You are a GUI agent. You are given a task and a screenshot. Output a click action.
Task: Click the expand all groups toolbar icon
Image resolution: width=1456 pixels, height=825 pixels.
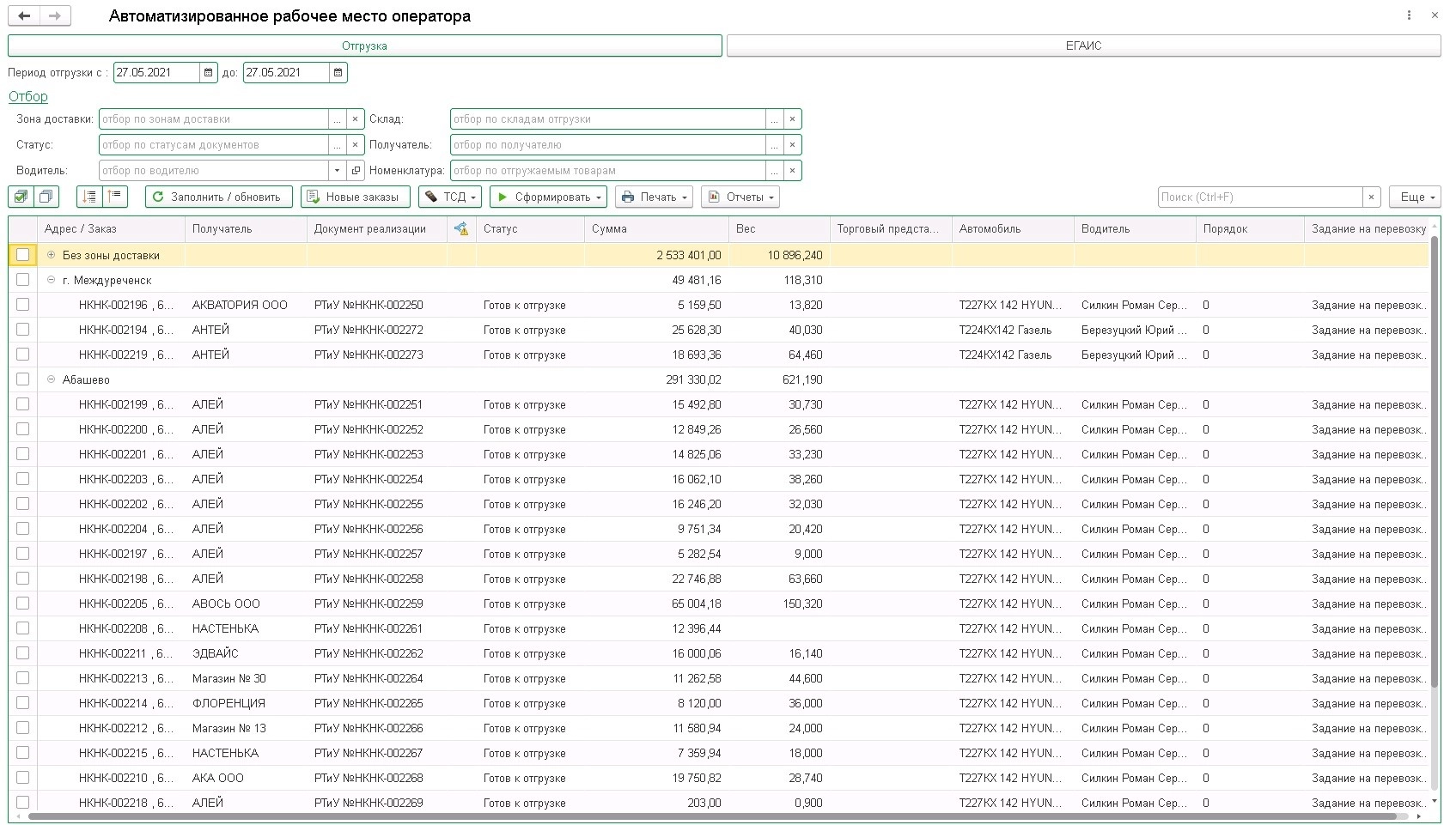coord(89,197)
